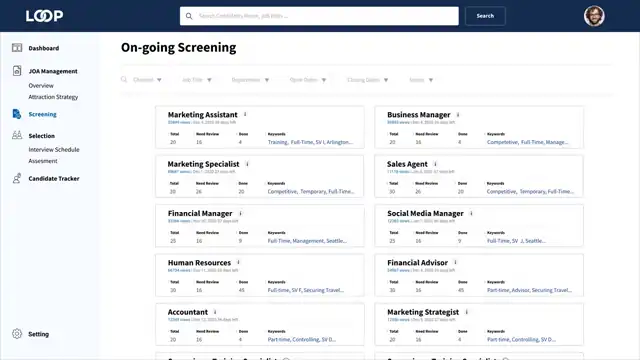Open Setting in the sidebar
640x360 pixels.
(x=38, y=334)
